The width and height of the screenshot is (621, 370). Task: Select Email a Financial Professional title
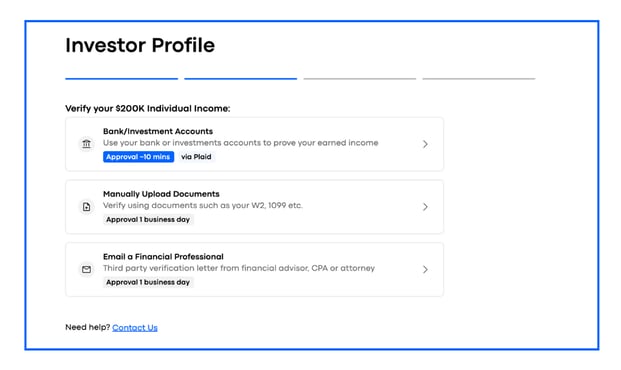pos(163,257)
